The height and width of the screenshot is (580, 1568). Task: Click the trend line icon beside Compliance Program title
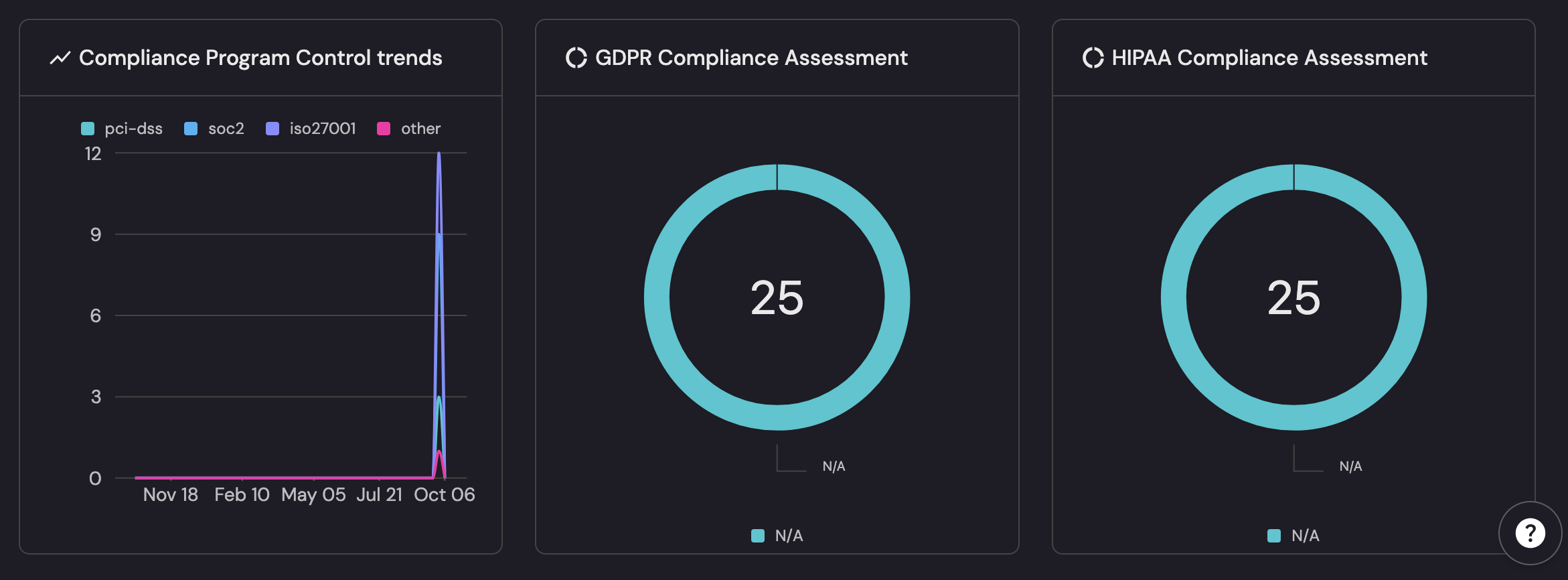(x=60, y=58)
